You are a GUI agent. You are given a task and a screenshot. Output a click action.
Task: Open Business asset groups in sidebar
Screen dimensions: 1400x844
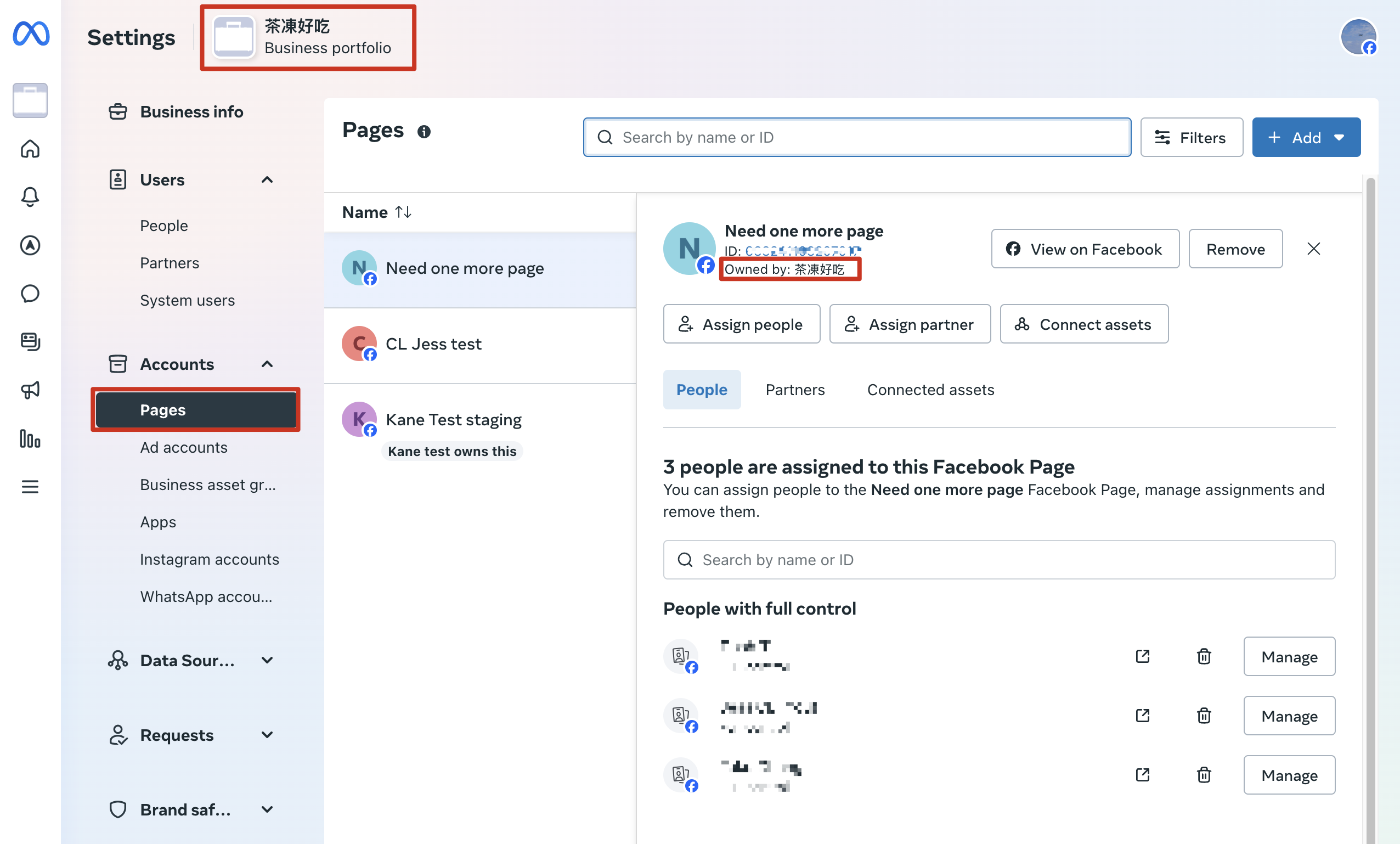[207, 484]
